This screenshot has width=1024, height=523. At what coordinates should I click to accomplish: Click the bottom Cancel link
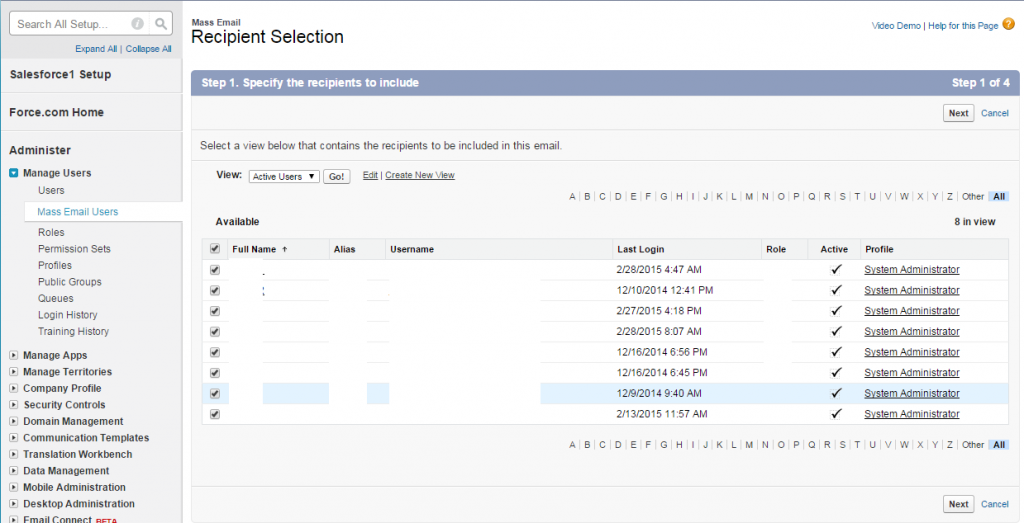coord(995,504)
